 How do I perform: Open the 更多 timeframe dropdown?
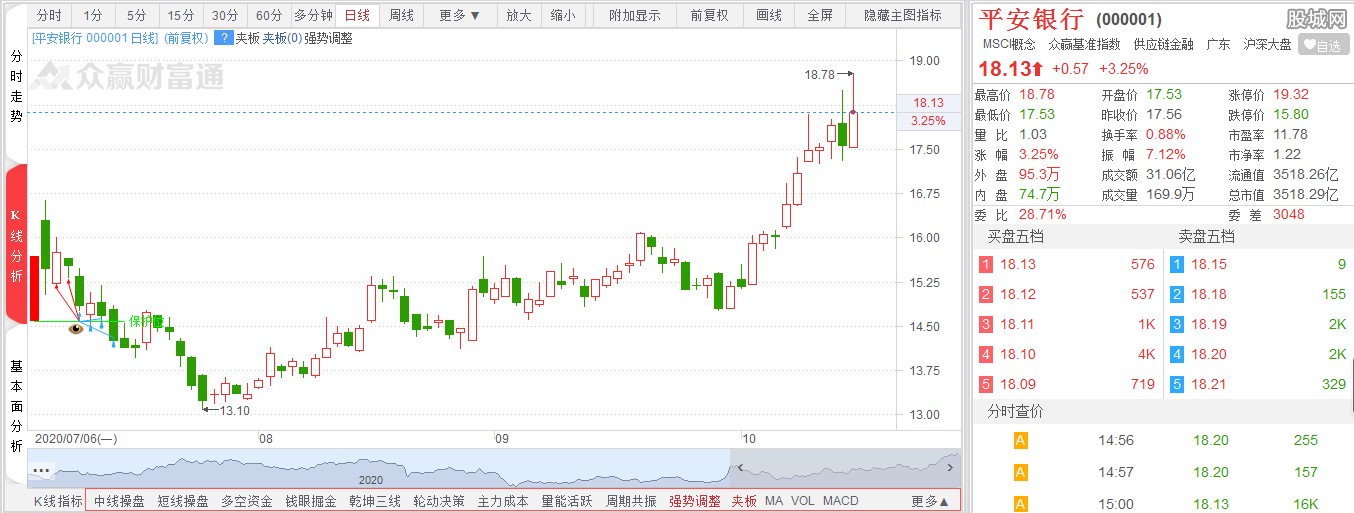[460, 15]
